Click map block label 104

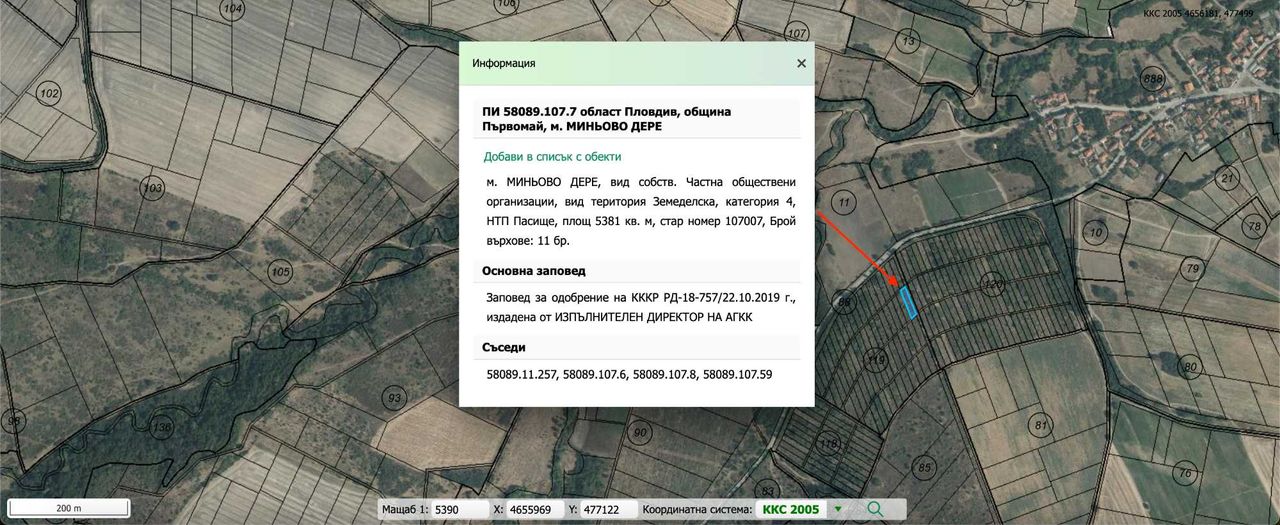233,9
